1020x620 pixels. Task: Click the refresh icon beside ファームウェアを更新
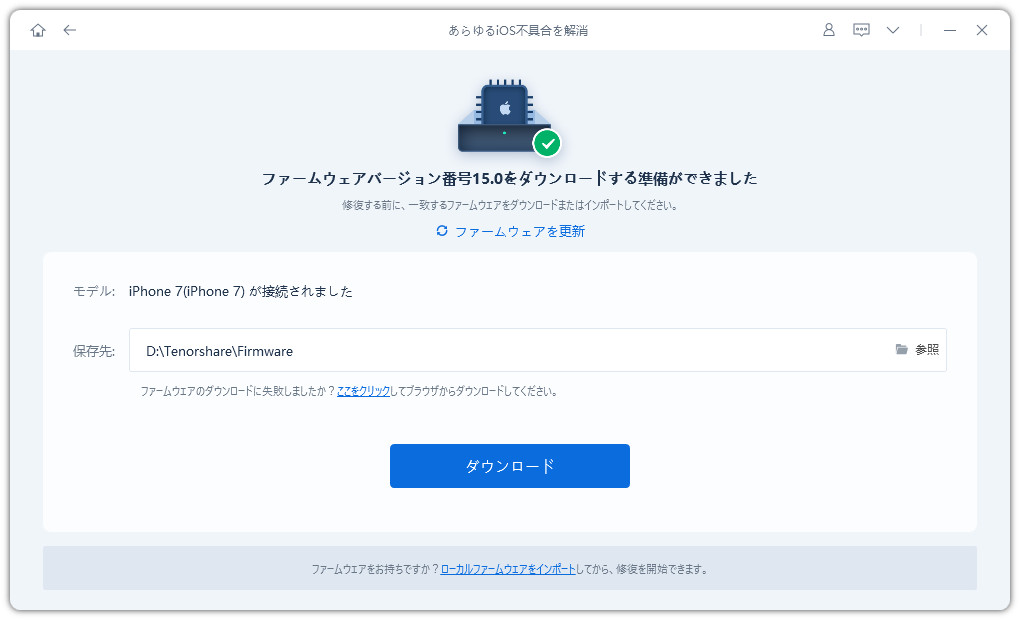[x=442, y=231]
